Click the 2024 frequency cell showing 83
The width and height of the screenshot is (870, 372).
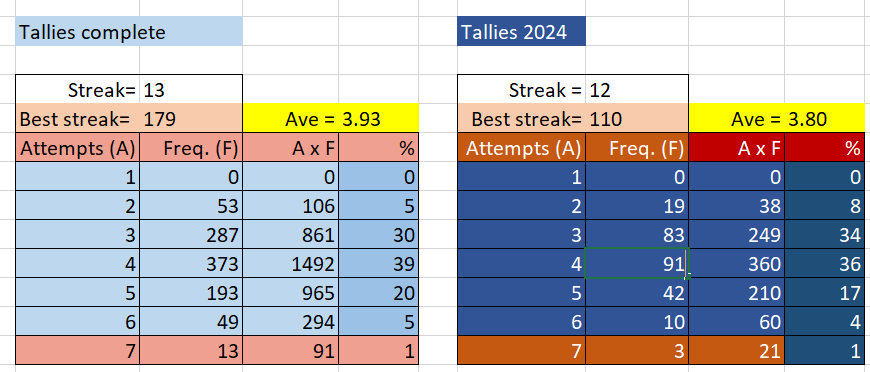(637, 235)
